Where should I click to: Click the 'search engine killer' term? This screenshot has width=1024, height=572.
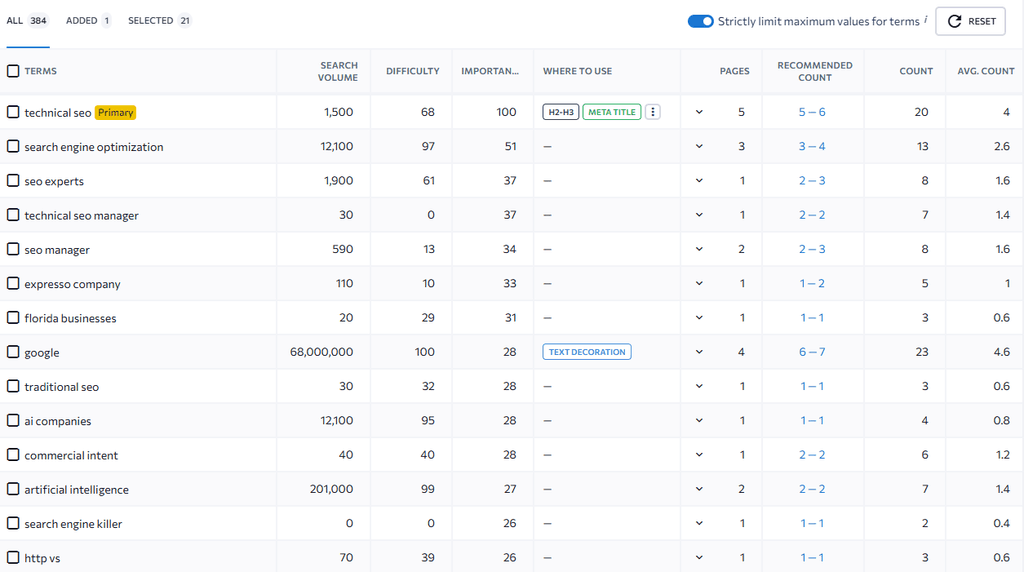click(x=73, y=524)
